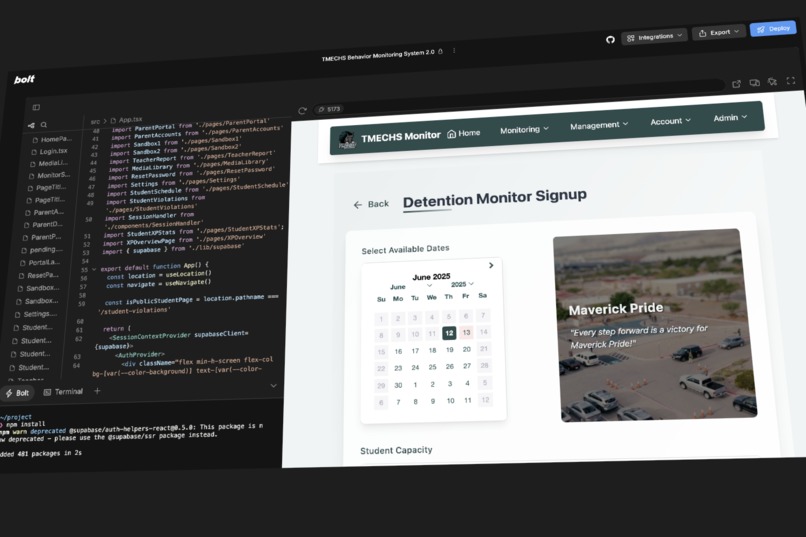Click the Back arrow icon

click(x=358, y=205)
